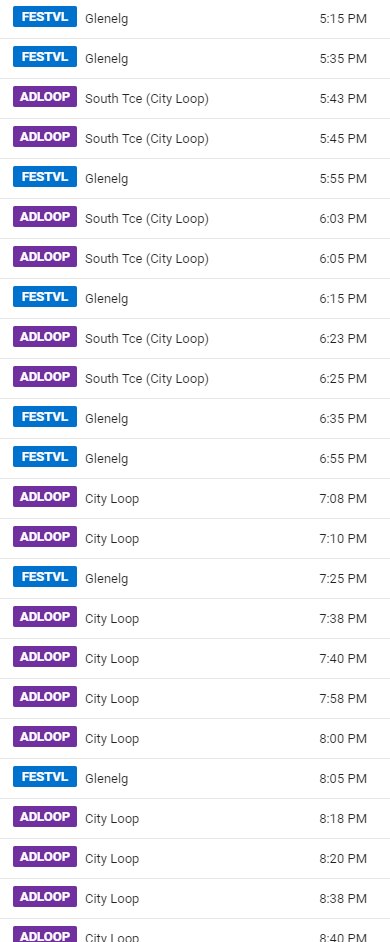Click the FESTVL badge for 5:15 PM
Viewport: 390px width, 942px height.
[x=45, y=17]
